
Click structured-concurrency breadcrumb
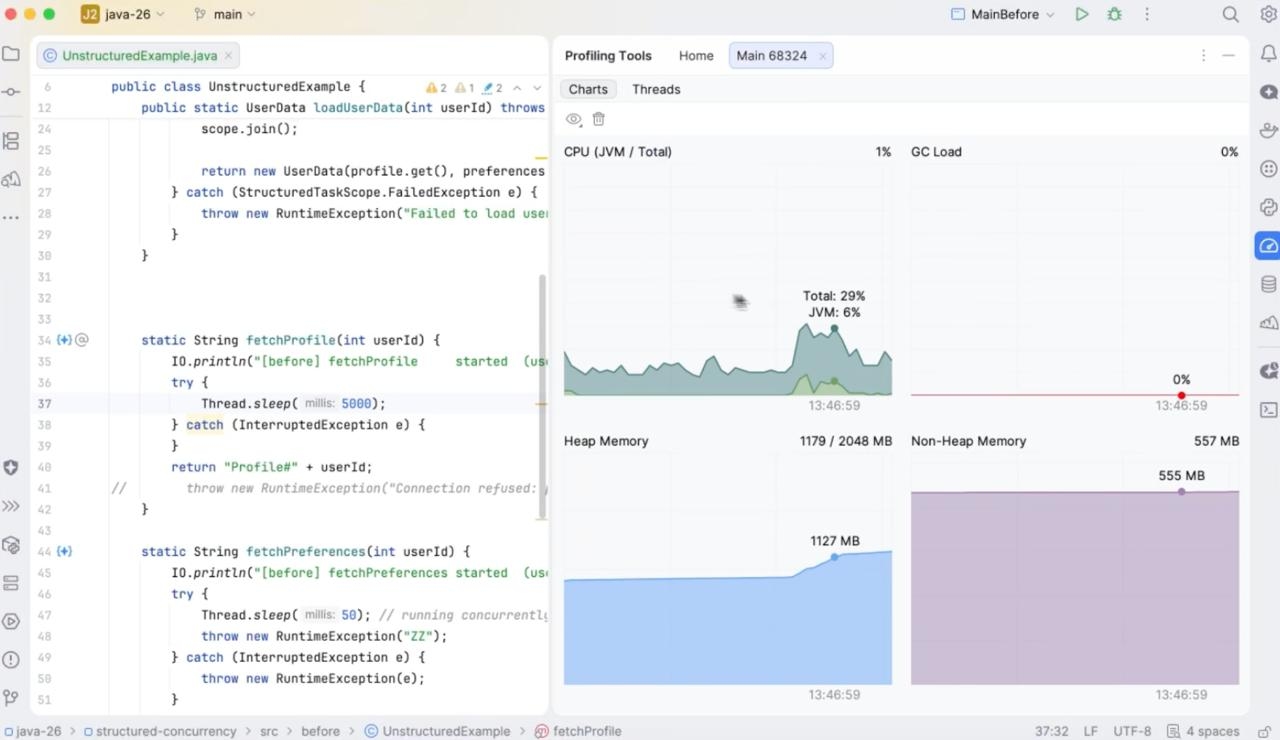(x=159, y=731)
